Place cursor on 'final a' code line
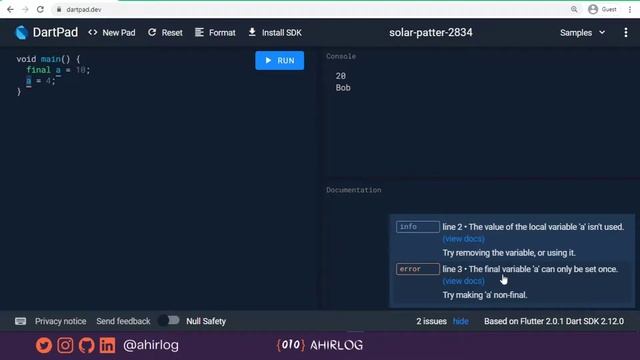640x360 pixels. tap(58, 70)
